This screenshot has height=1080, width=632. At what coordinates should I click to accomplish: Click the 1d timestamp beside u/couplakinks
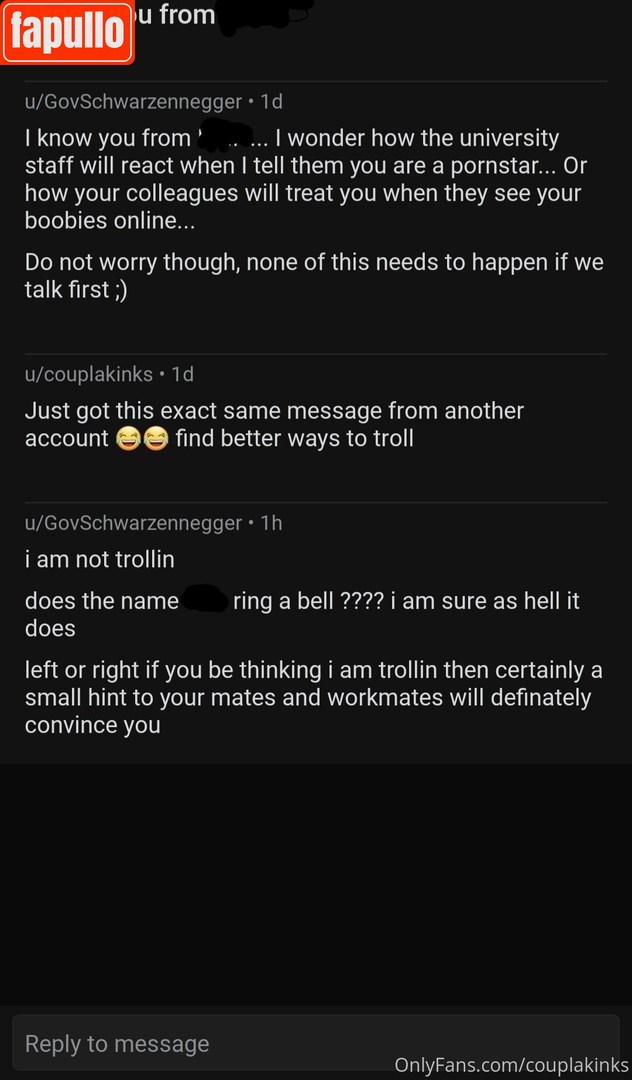tap(182, 374)
